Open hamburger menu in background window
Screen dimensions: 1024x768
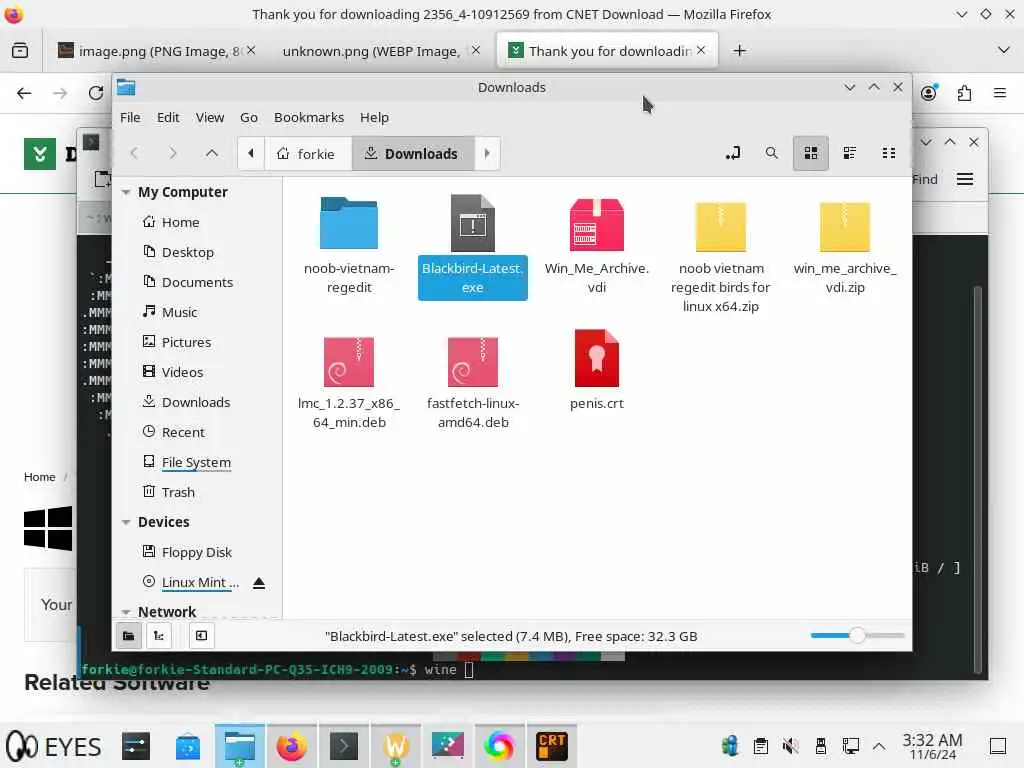click(965, 180)
